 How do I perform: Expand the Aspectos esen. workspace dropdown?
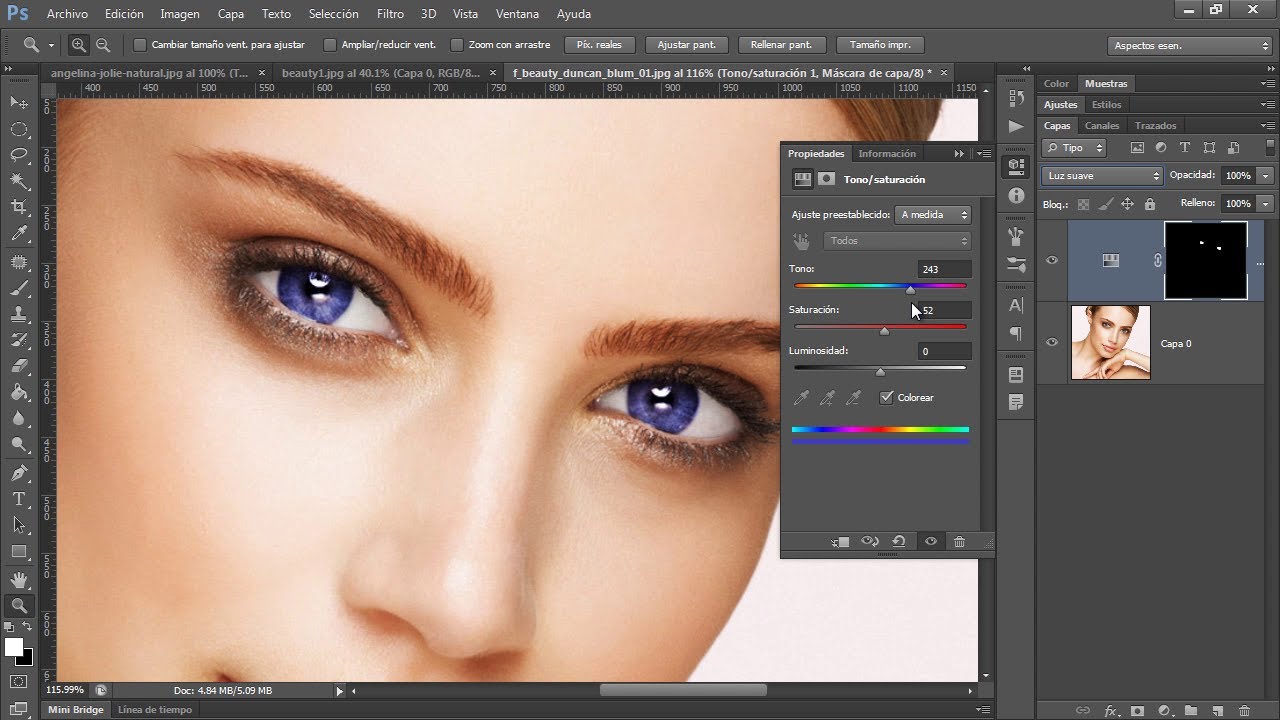1190,46
